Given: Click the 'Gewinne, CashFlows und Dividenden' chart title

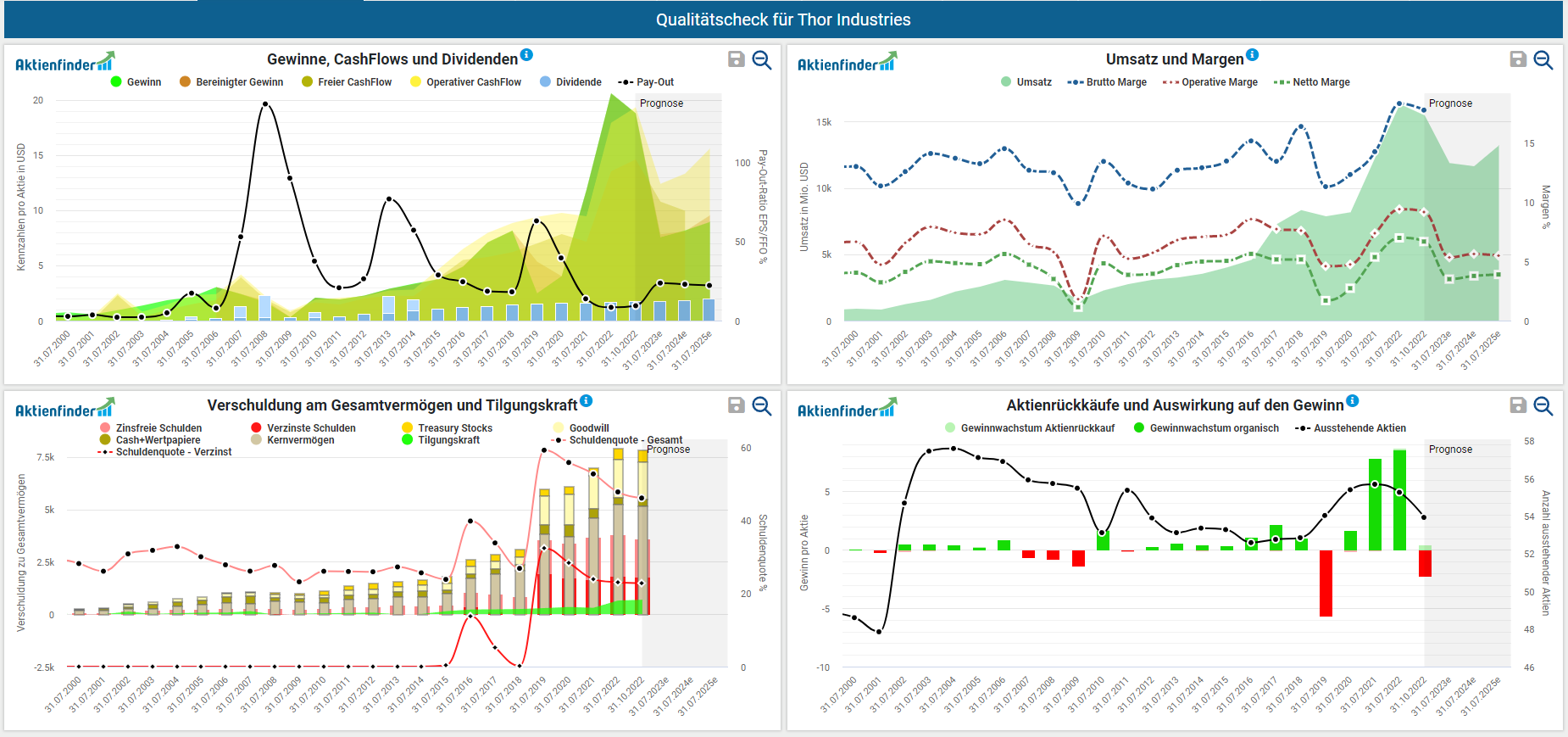Looking at the screenshot, I should [392, 59].
